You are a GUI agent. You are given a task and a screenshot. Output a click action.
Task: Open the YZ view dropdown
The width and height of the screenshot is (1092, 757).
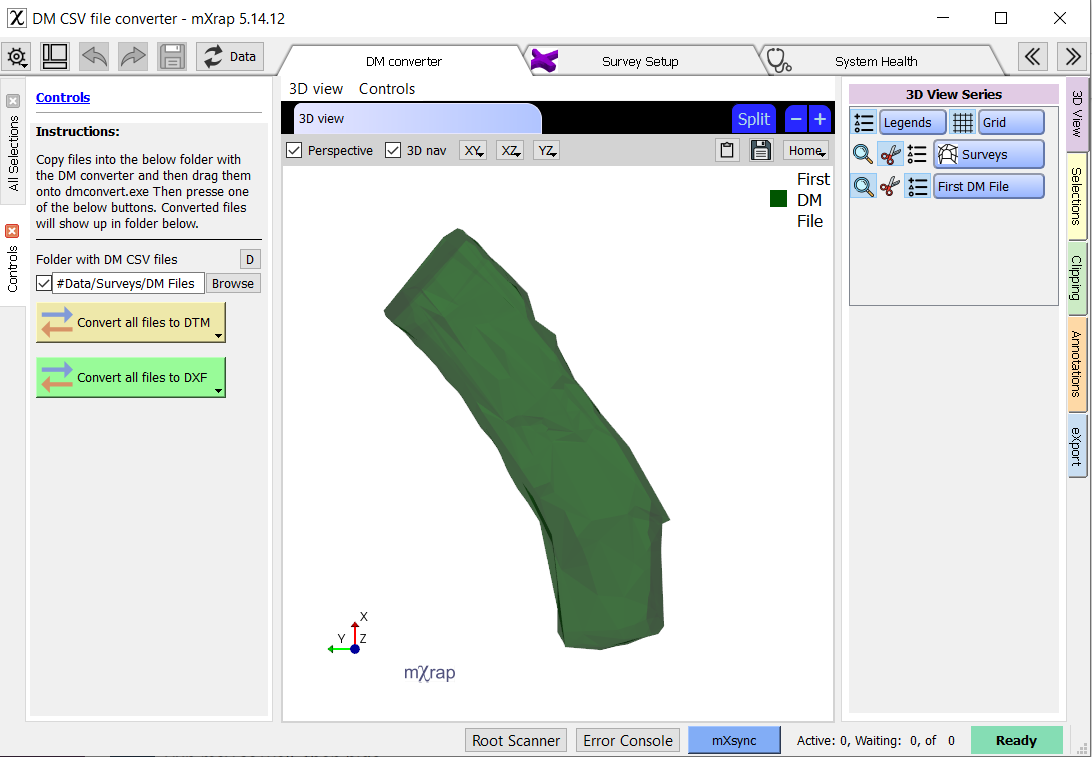pyautogui.click(x=546, y=150)
